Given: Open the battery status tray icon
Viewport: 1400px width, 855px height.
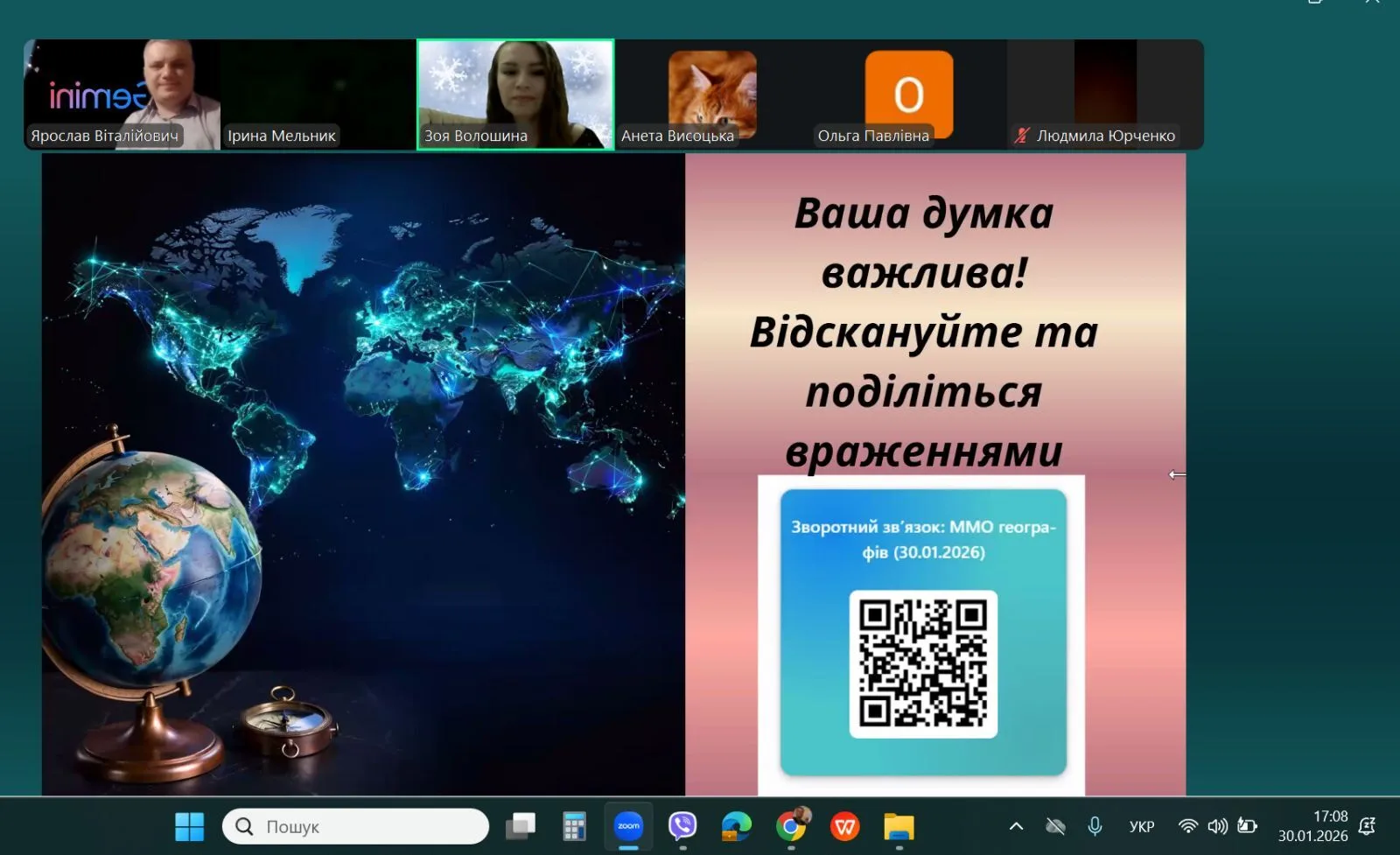Looking at the screenshot, I should click(1248, 826).
